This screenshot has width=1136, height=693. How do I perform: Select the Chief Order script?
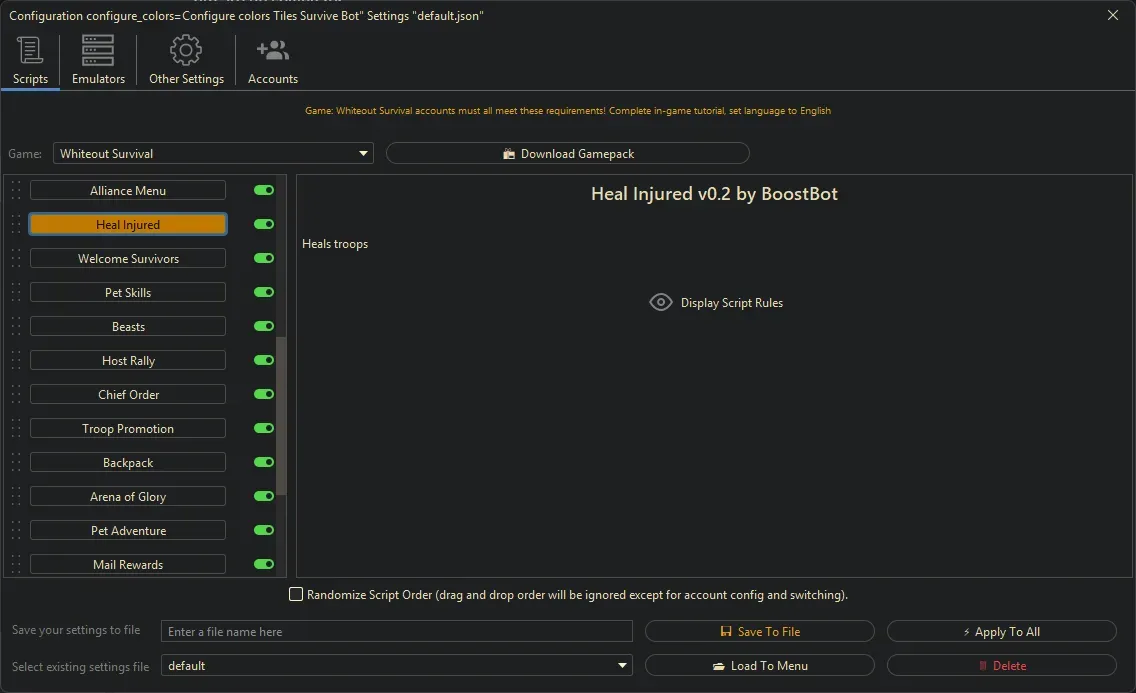point(128,395)
